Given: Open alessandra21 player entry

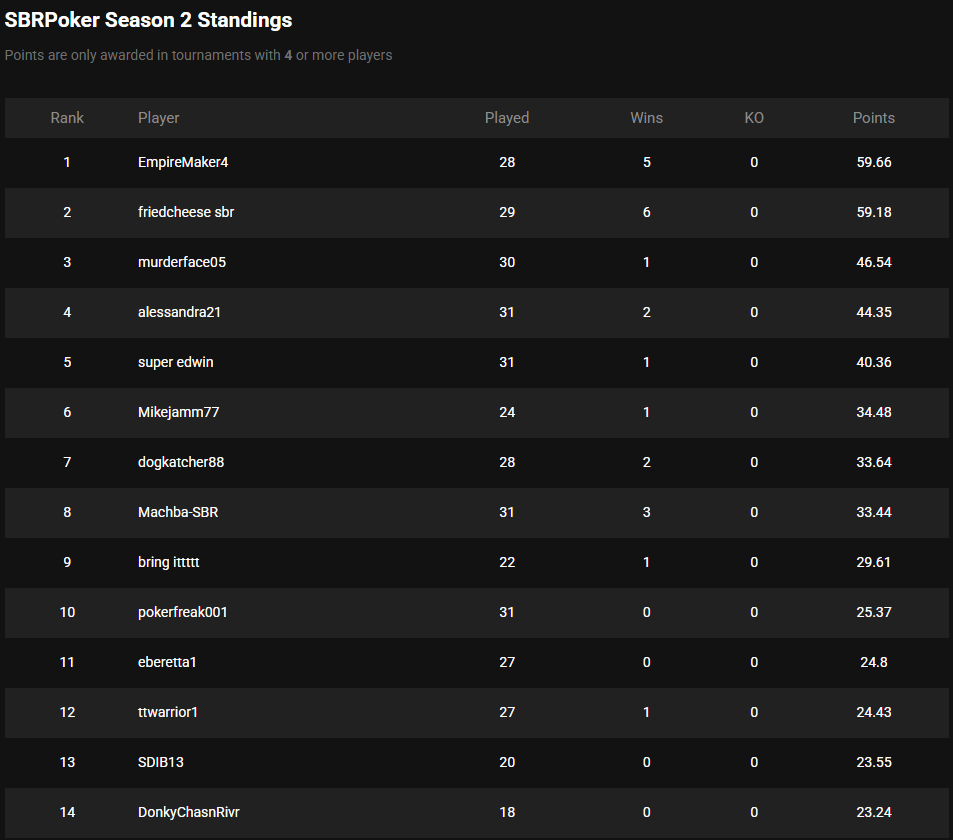Looking at the screenshot, I should point(179,312).
